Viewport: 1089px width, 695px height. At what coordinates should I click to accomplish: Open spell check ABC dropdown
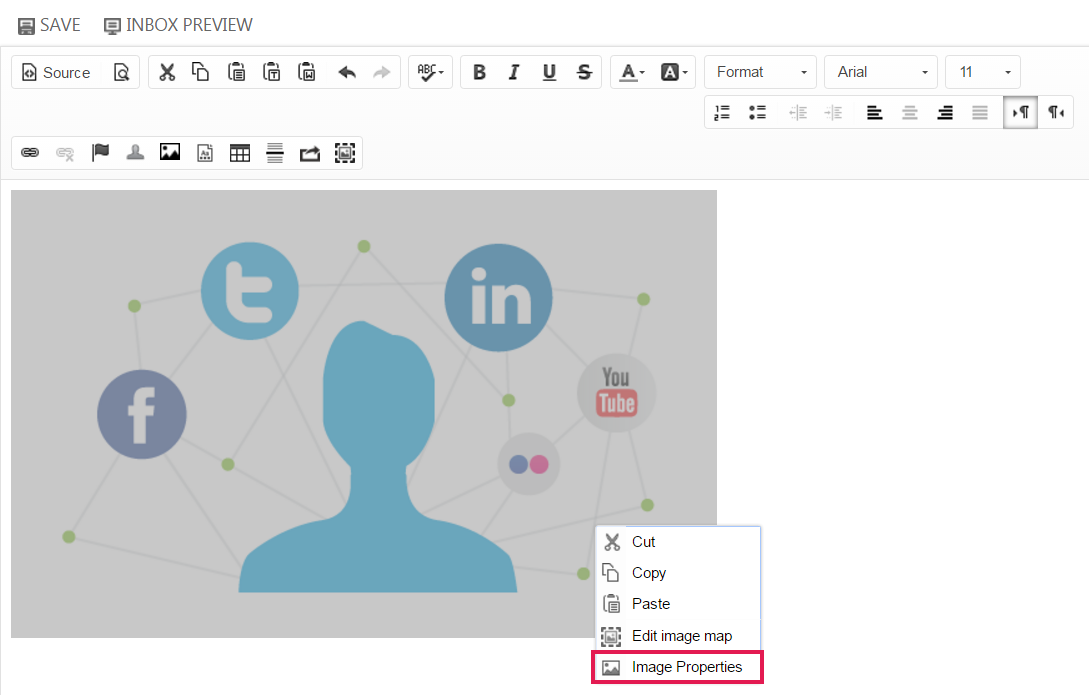[x=431, y=72]
